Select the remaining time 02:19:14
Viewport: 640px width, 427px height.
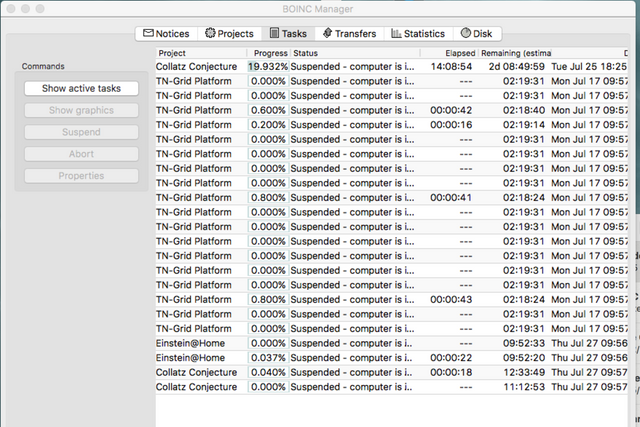pos(524,125)
